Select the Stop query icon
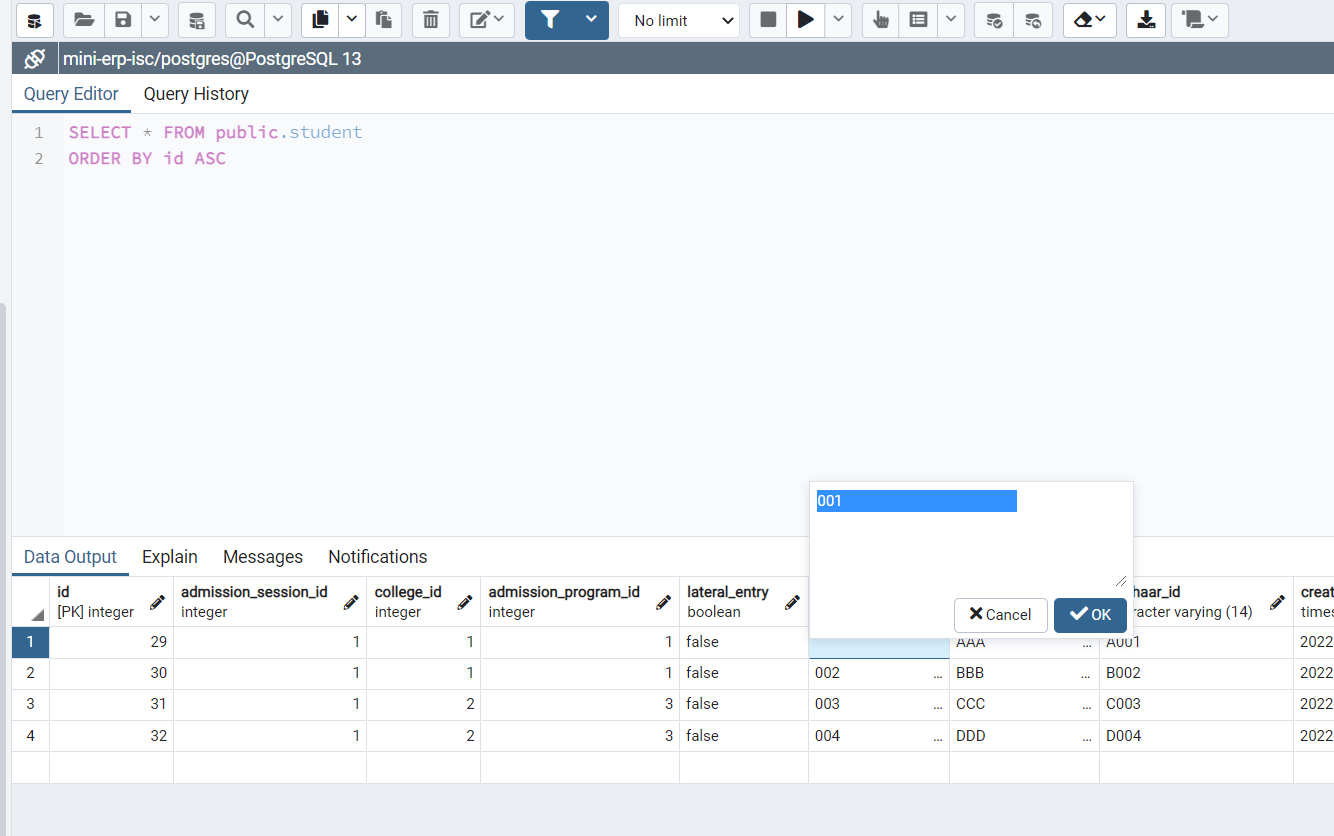 pos(767,20)
